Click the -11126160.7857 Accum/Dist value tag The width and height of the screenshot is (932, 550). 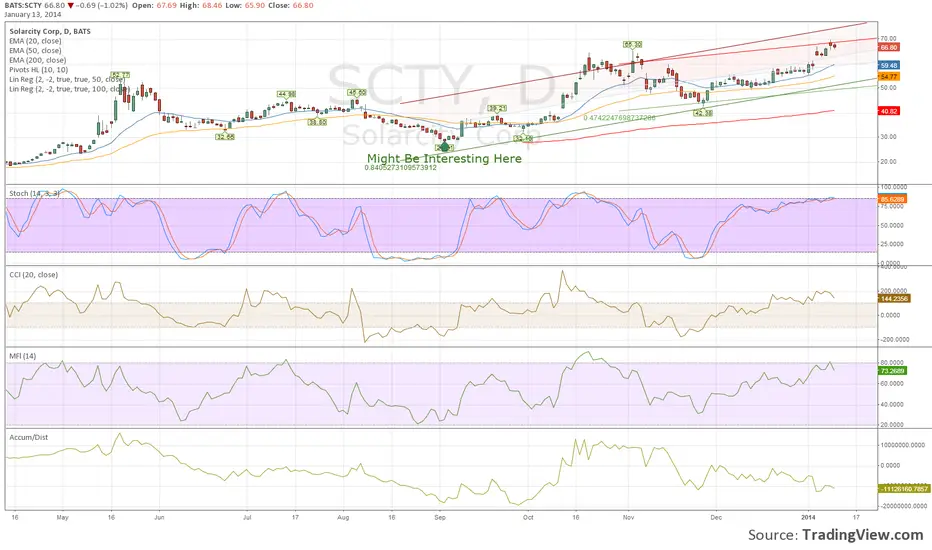[x=903, y=489]
